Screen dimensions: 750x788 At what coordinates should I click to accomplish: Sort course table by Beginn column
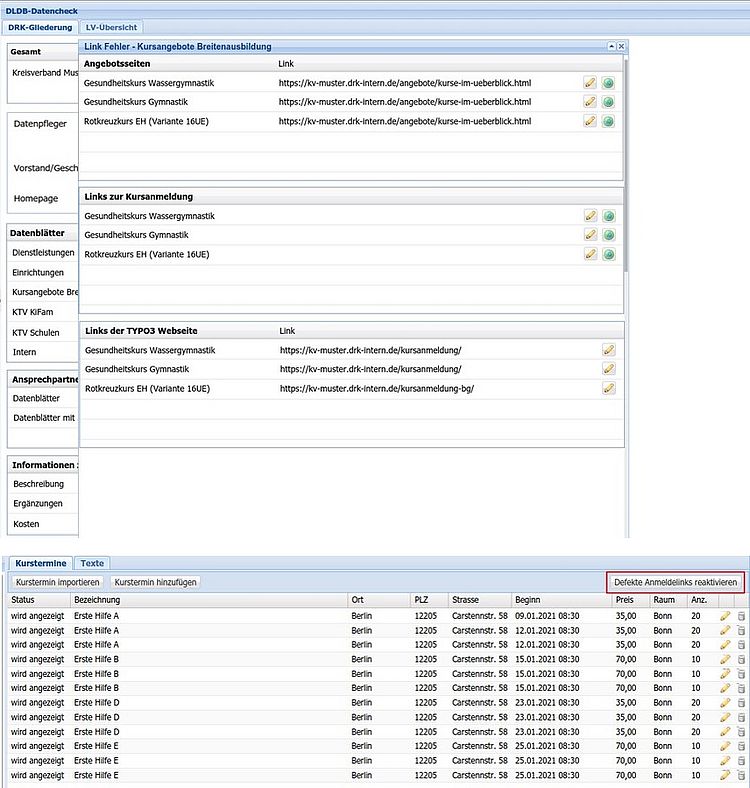coord(527,600)
